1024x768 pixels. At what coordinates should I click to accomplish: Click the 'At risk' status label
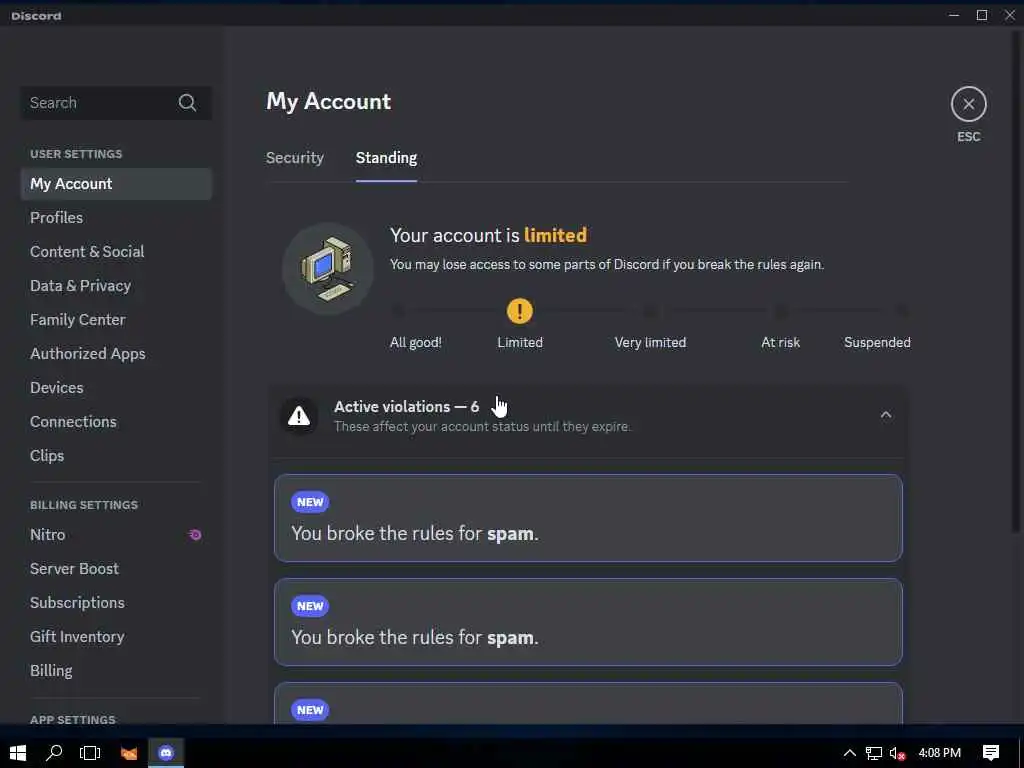tap(780, 342)
